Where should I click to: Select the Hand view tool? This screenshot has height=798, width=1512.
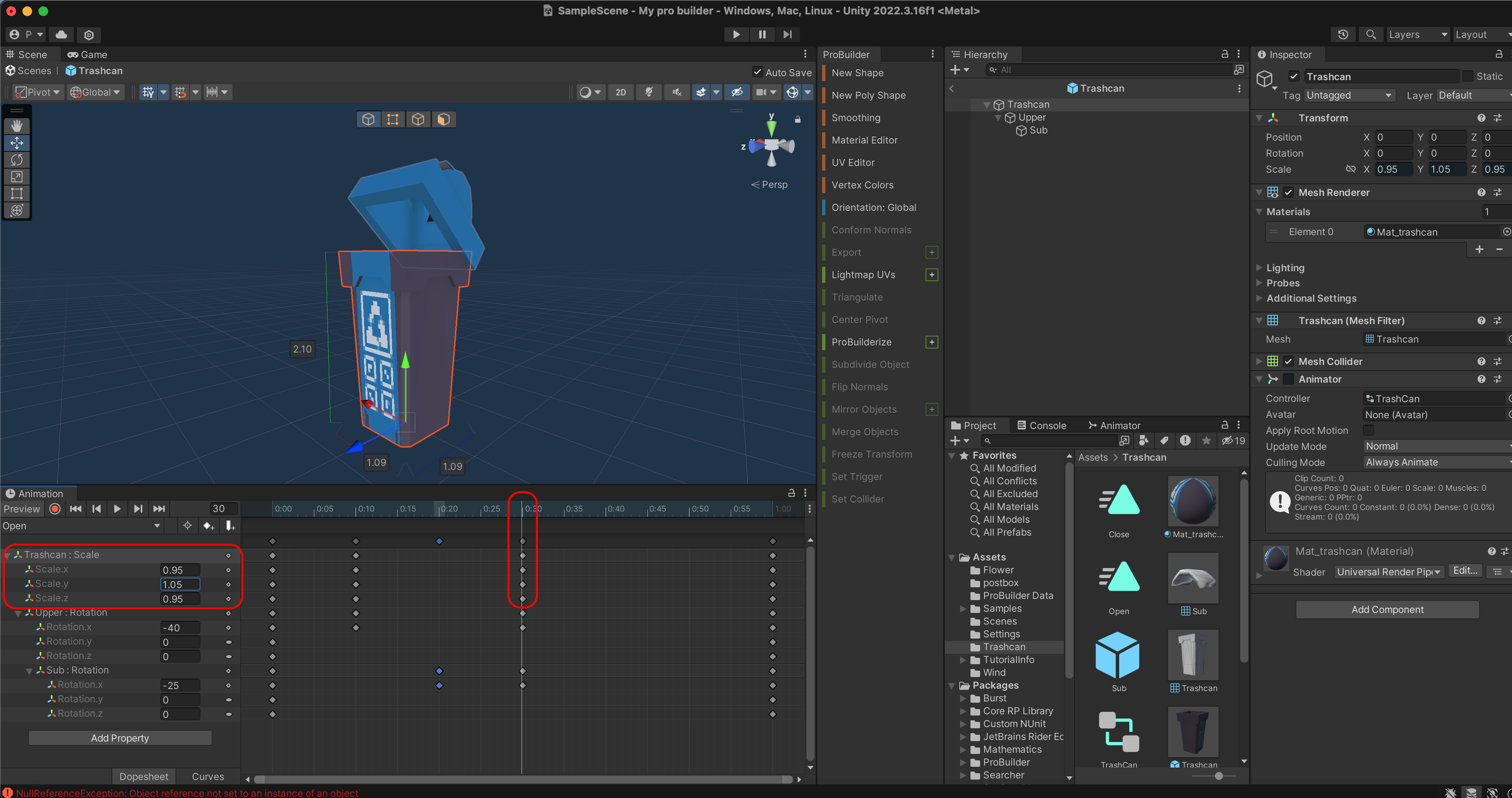tap(16, 125)
